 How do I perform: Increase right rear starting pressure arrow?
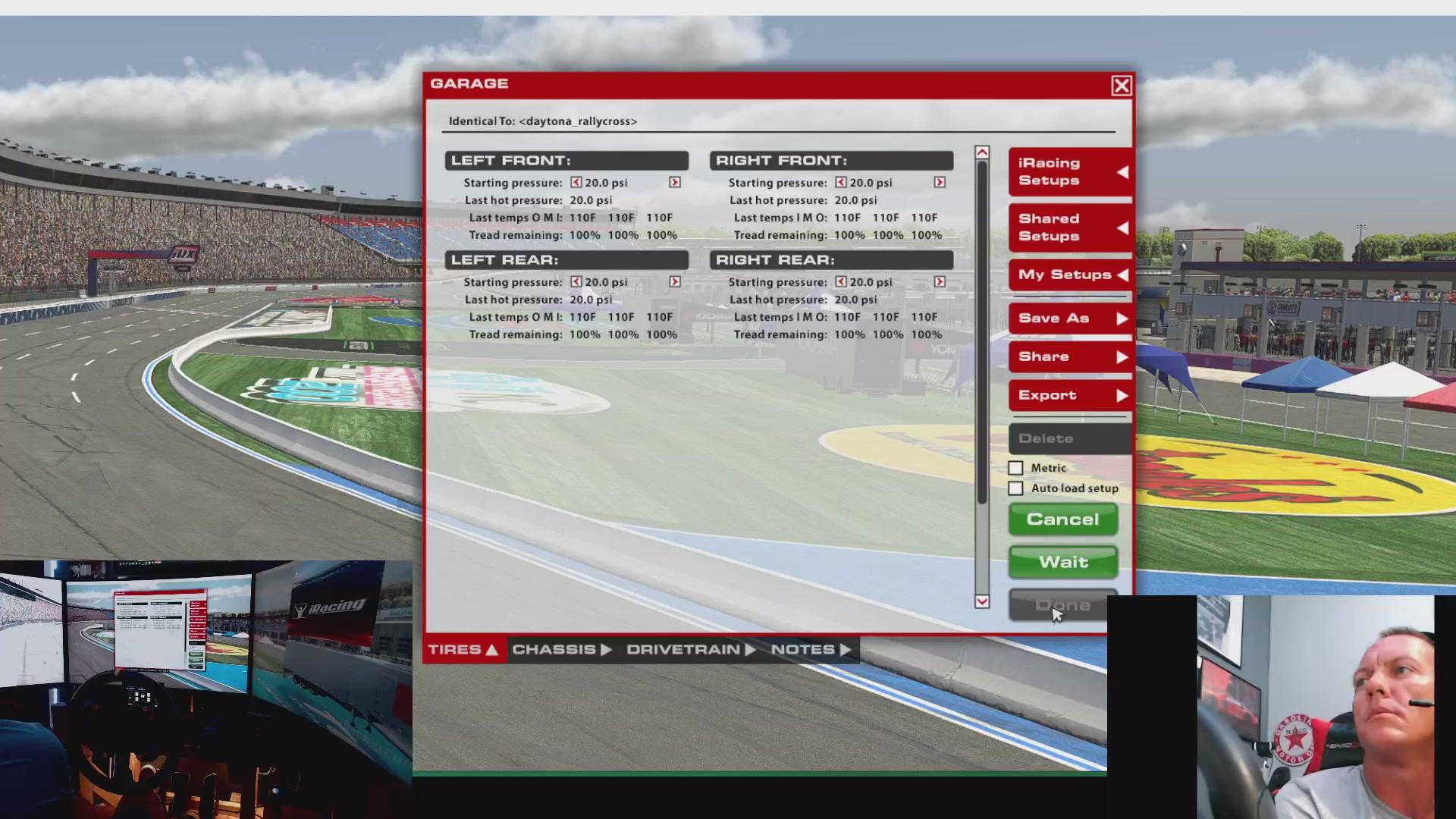940,282
